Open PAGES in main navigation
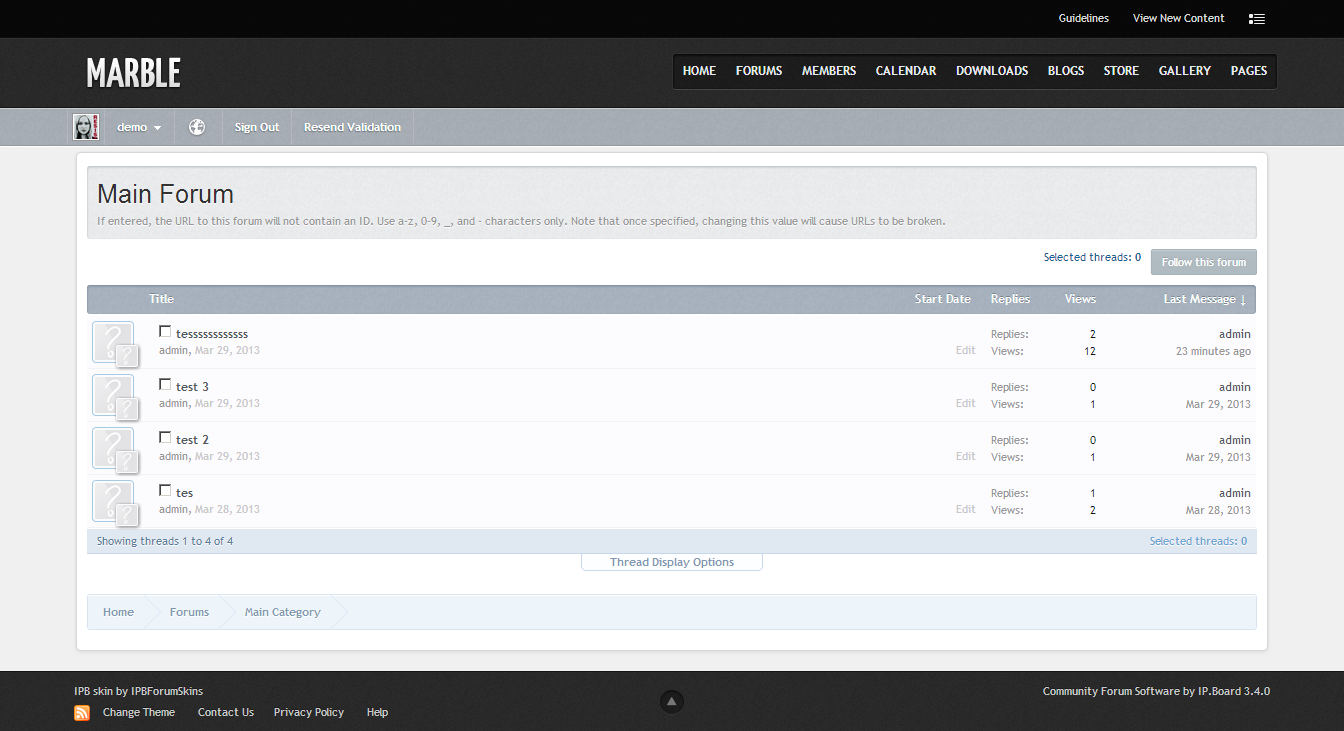Image resolution: width=1344 pixels, height=731 pixels. [1249, 71]
